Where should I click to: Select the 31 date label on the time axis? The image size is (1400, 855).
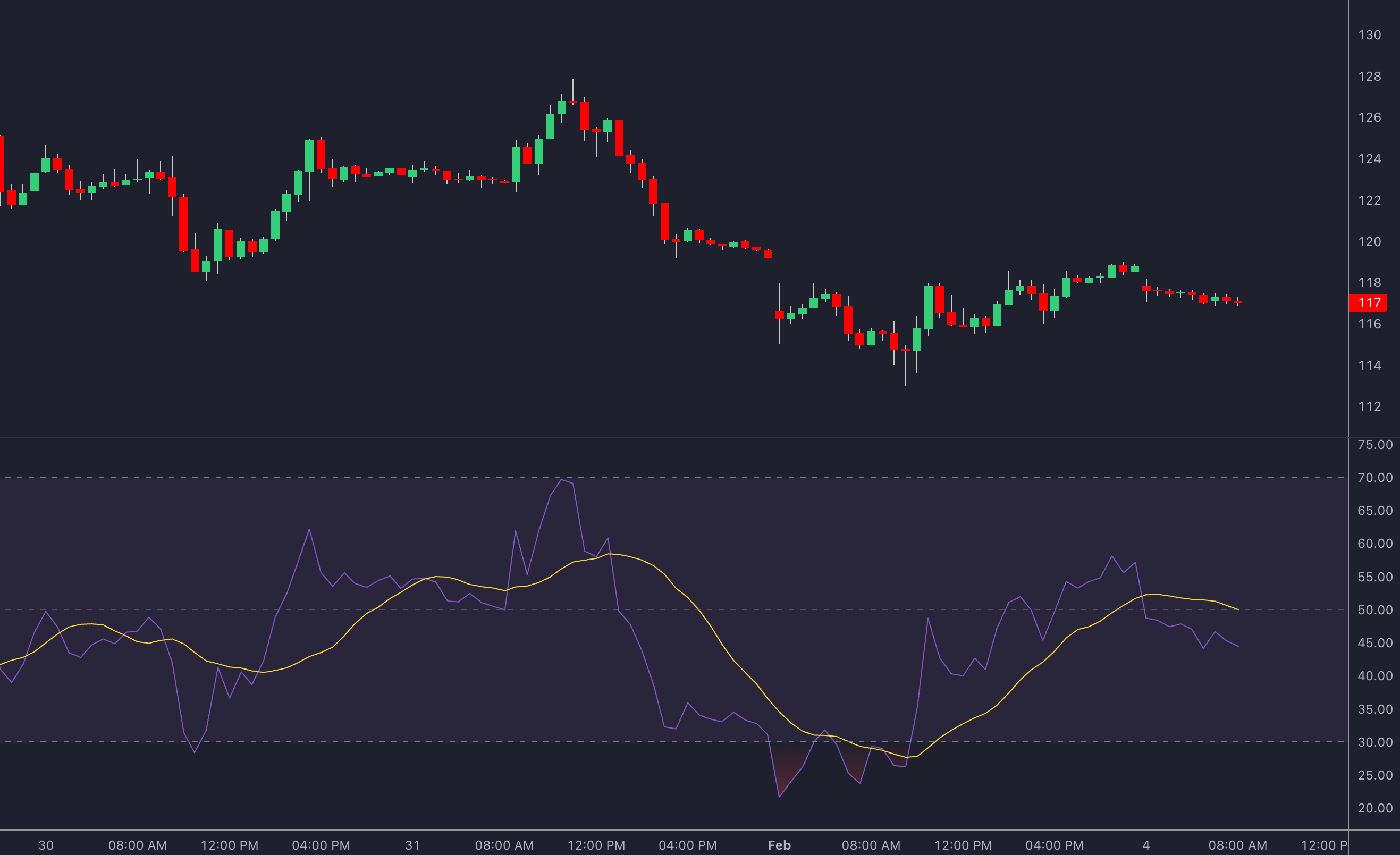point(413,845)
